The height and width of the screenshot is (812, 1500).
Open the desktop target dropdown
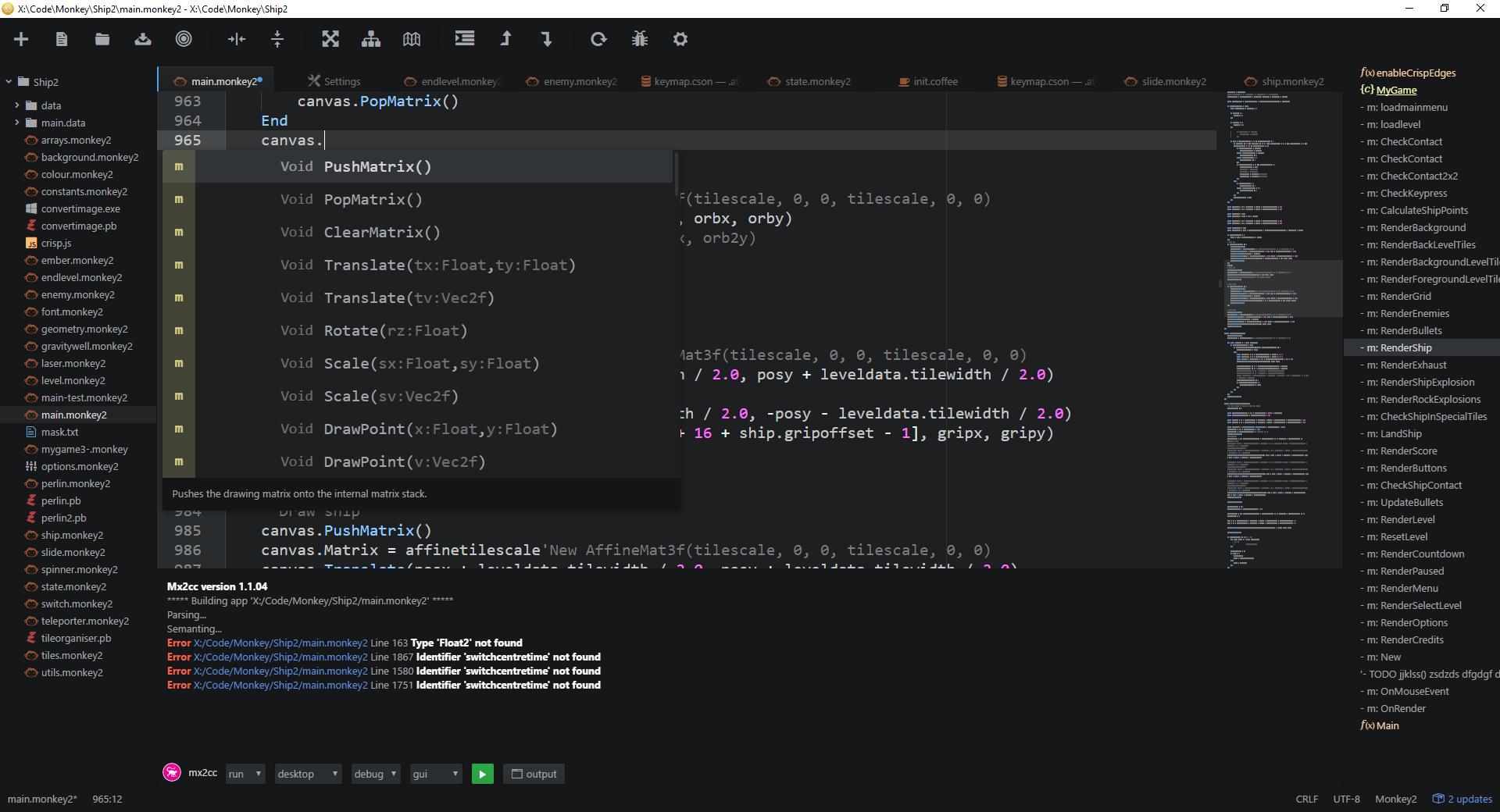click(x=307, y=774)
